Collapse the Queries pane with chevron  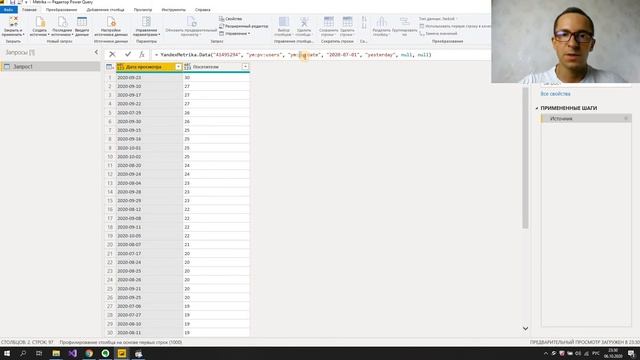pyautogui.click(x=96, y=52)
